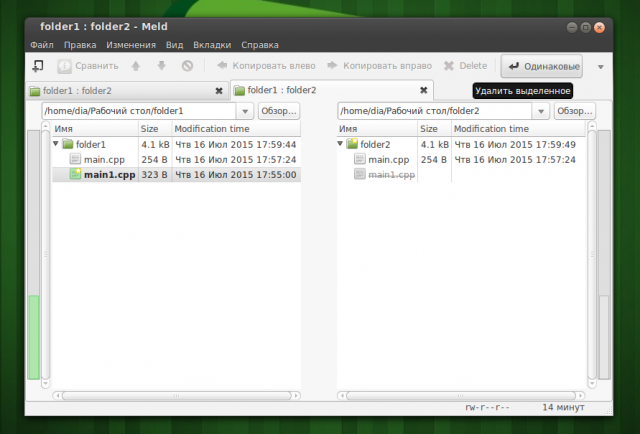Click rw-r--r-- permissions in status bar
Screen dimensions: 640x434
click(487, 407)
